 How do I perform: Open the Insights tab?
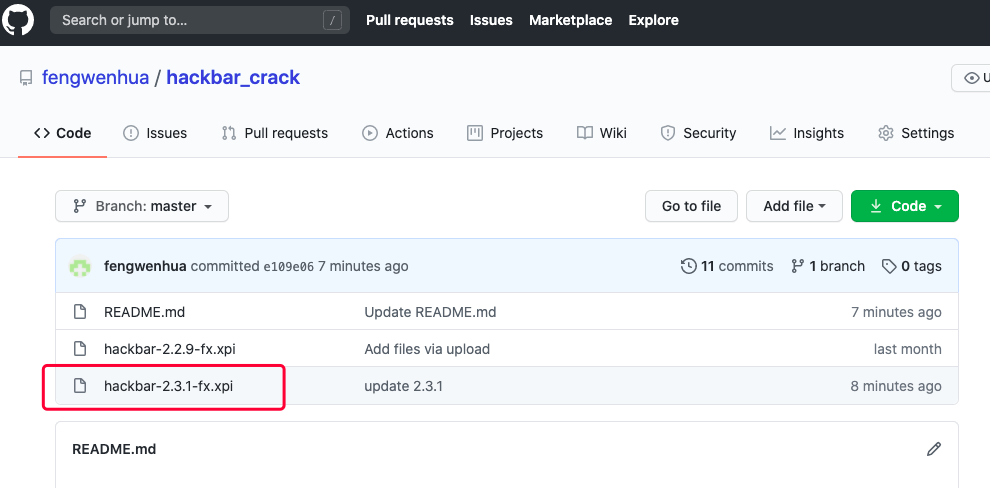(807, 133)
